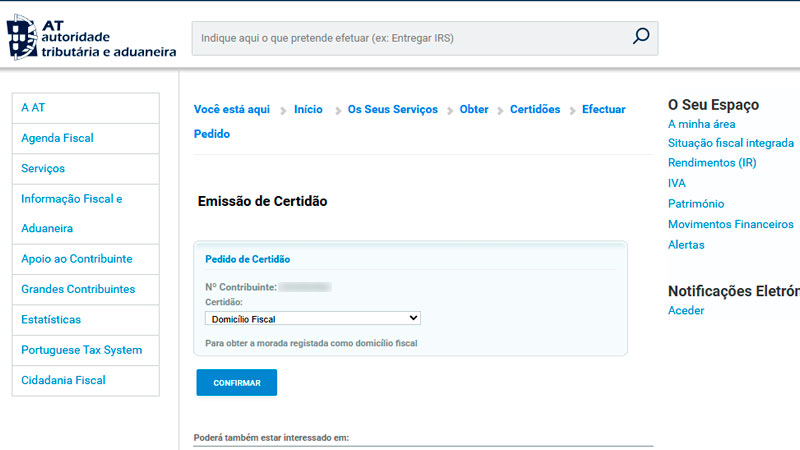This screenshot has width=800, height=450.
Task: Click 'Aceder' under Notificações Eletrónicas
Action: [x=686, y=310]
